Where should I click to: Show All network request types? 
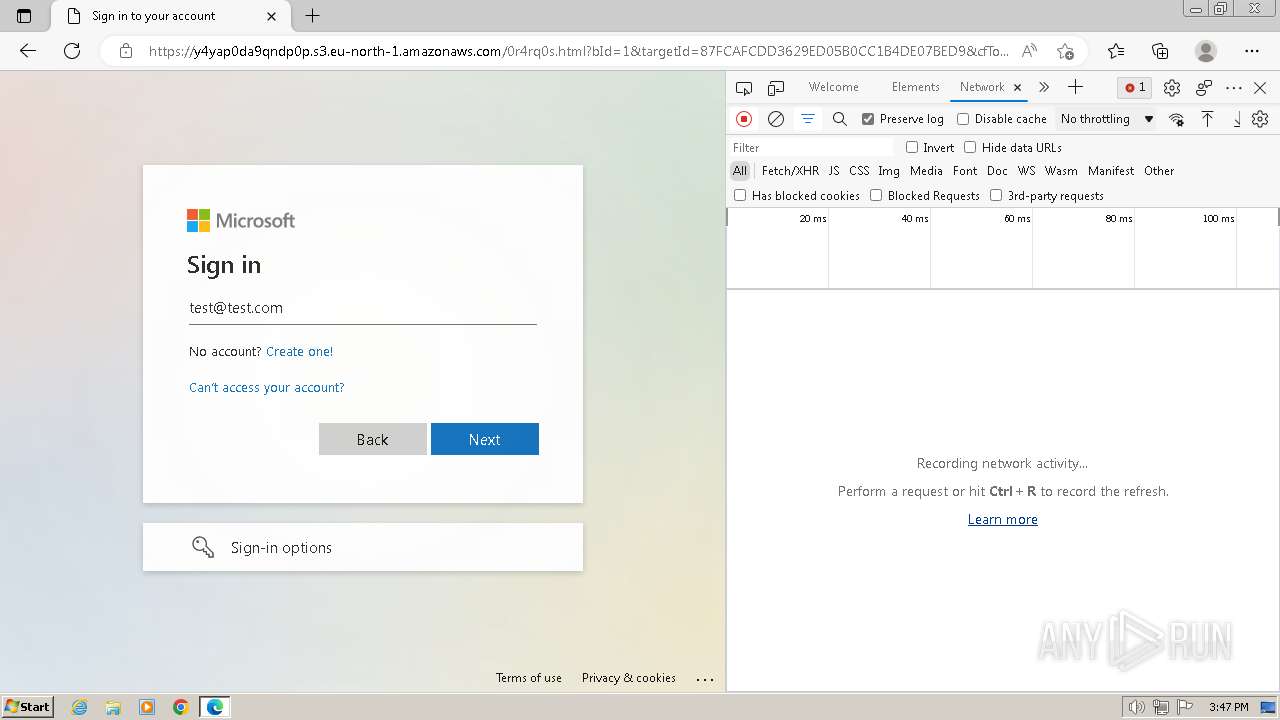740,171
